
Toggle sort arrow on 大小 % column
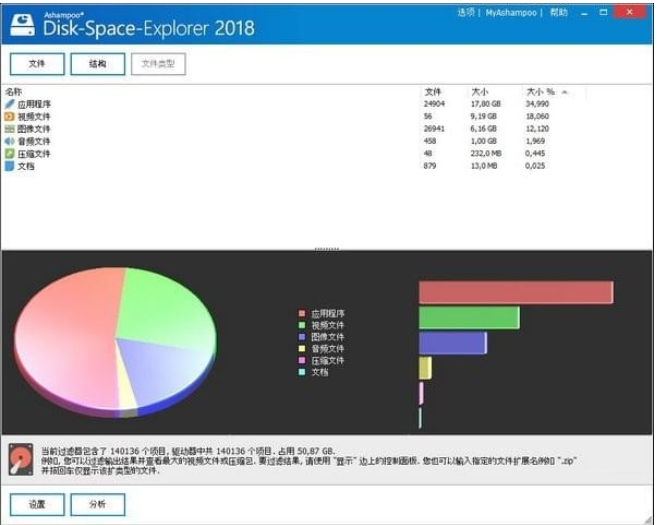(x=565, y=92)
